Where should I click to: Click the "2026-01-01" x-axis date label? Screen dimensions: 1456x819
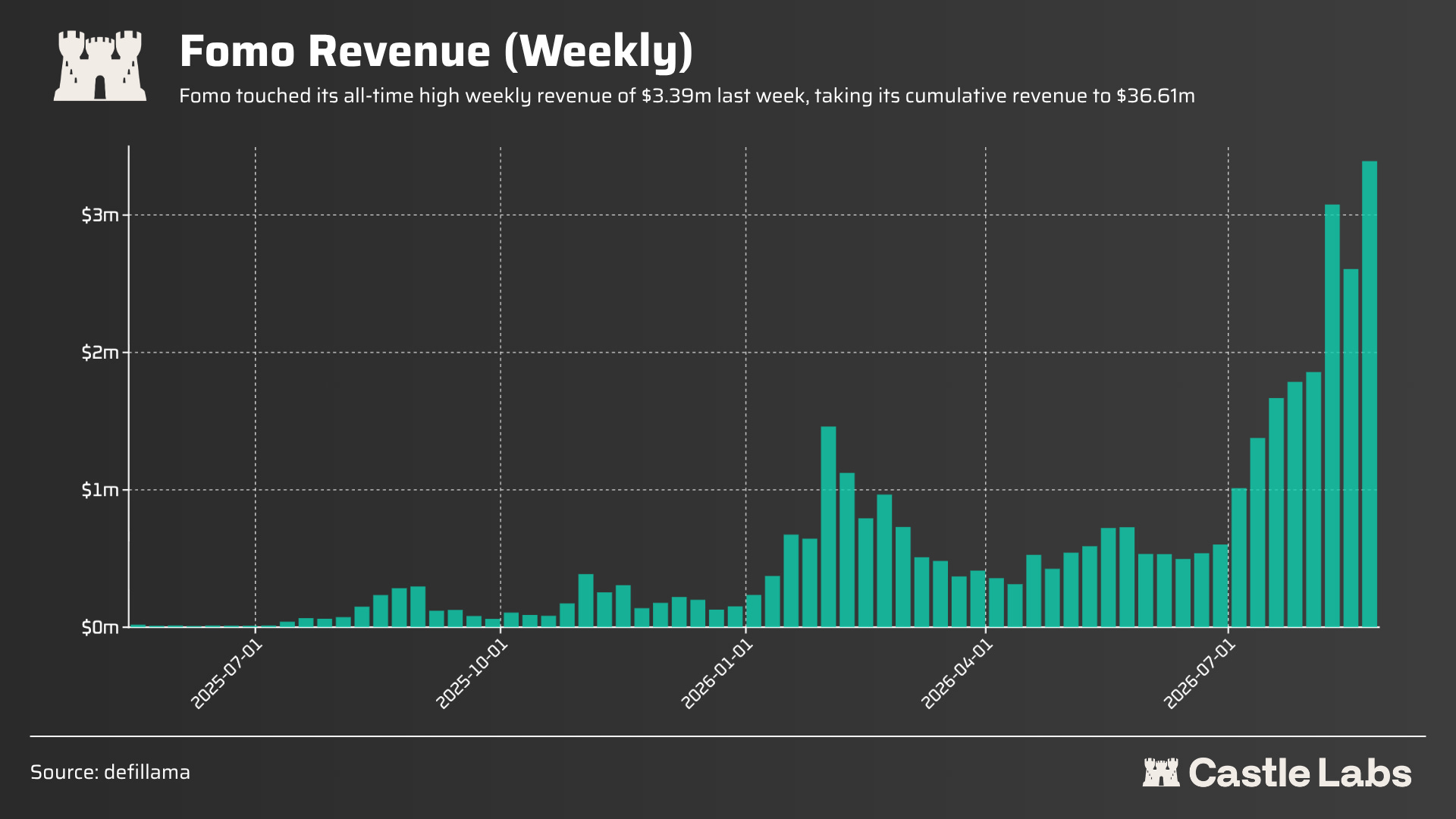(x=717, y=674)
